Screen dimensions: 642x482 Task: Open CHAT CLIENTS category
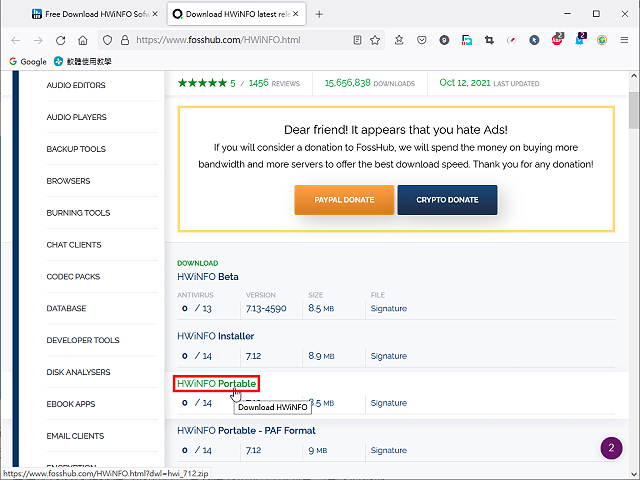click(x=74, y=245)
